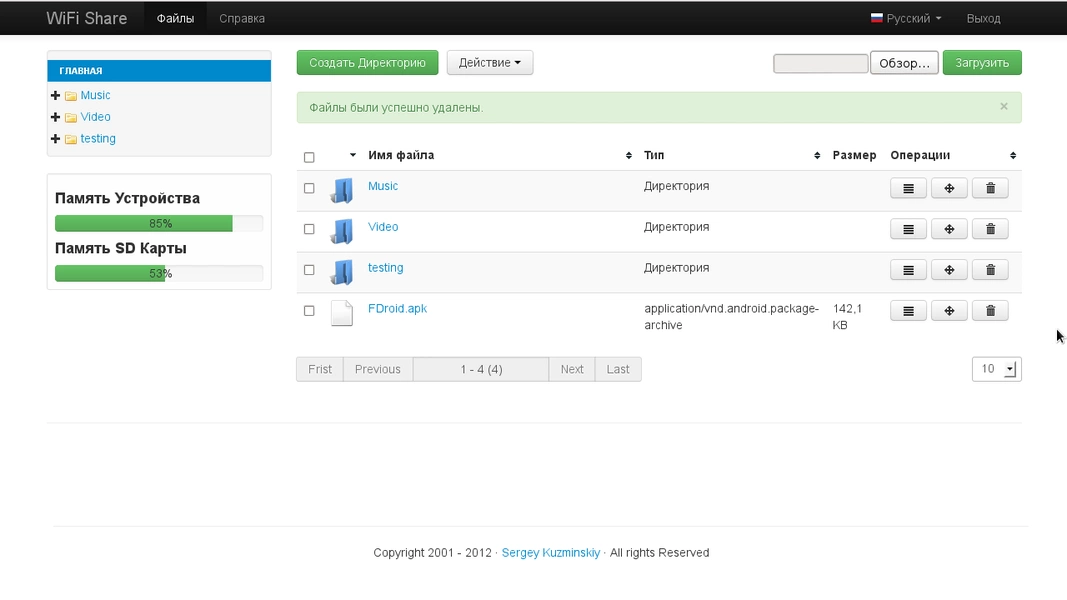
Task: Sort by Тип column arrows
Action: pyautogui.click(x=817, y=156)
